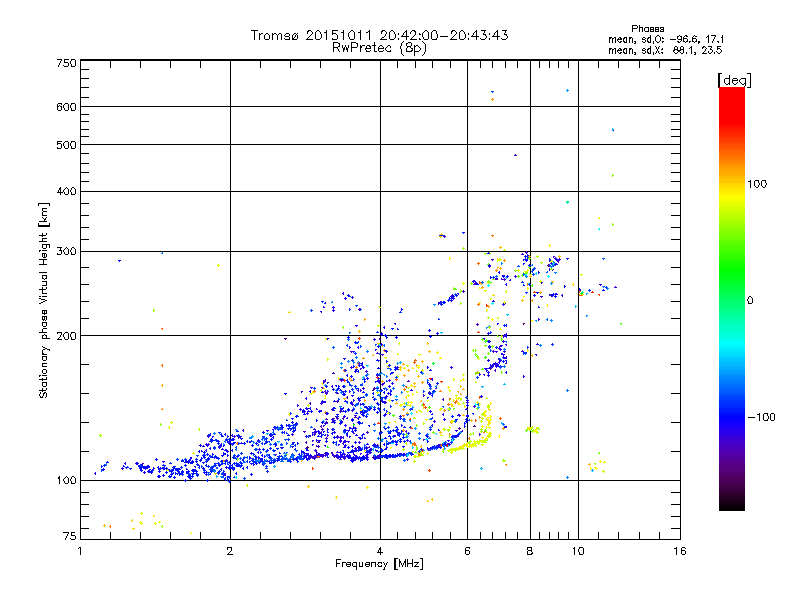Click the phase color bar

(732, 298)
